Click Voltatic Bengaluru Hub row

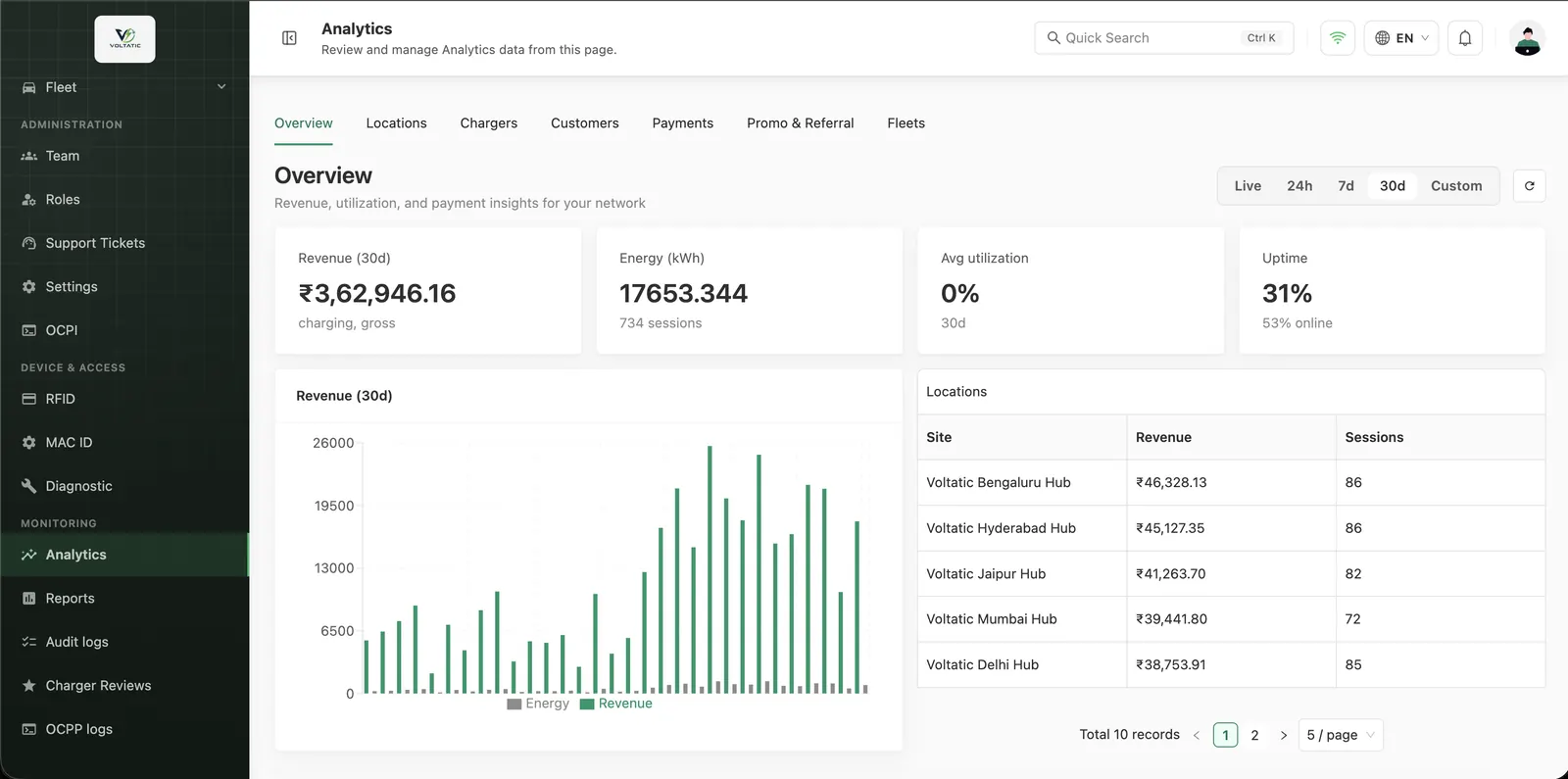(1231, 483)
